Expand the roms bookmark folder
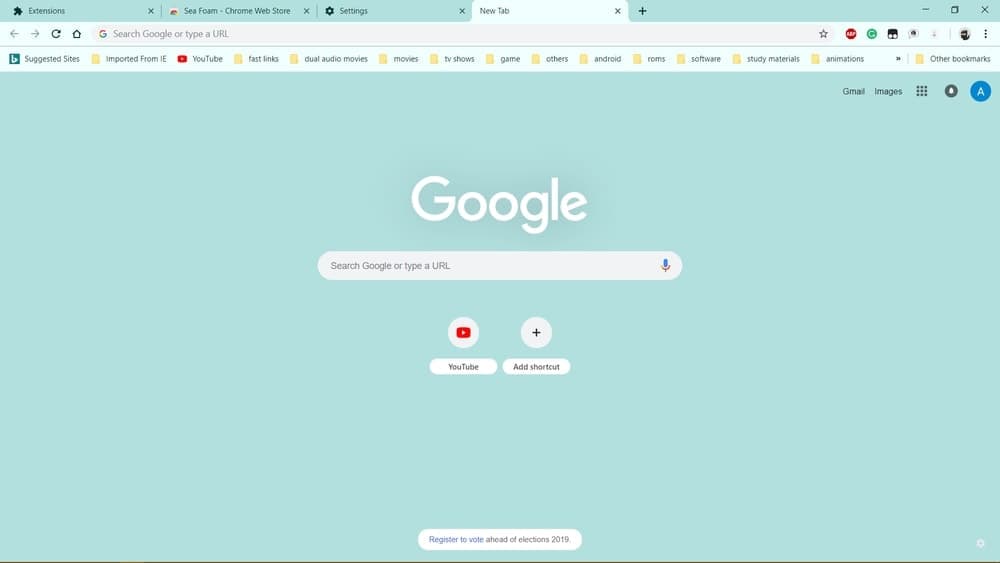 649,59
